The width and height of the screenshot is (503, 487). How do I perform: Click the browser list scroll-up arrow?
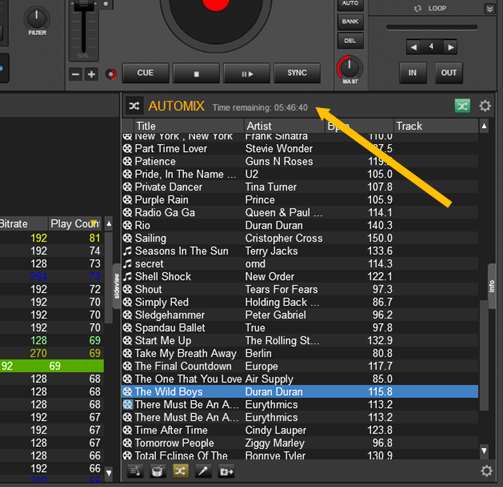109,224
